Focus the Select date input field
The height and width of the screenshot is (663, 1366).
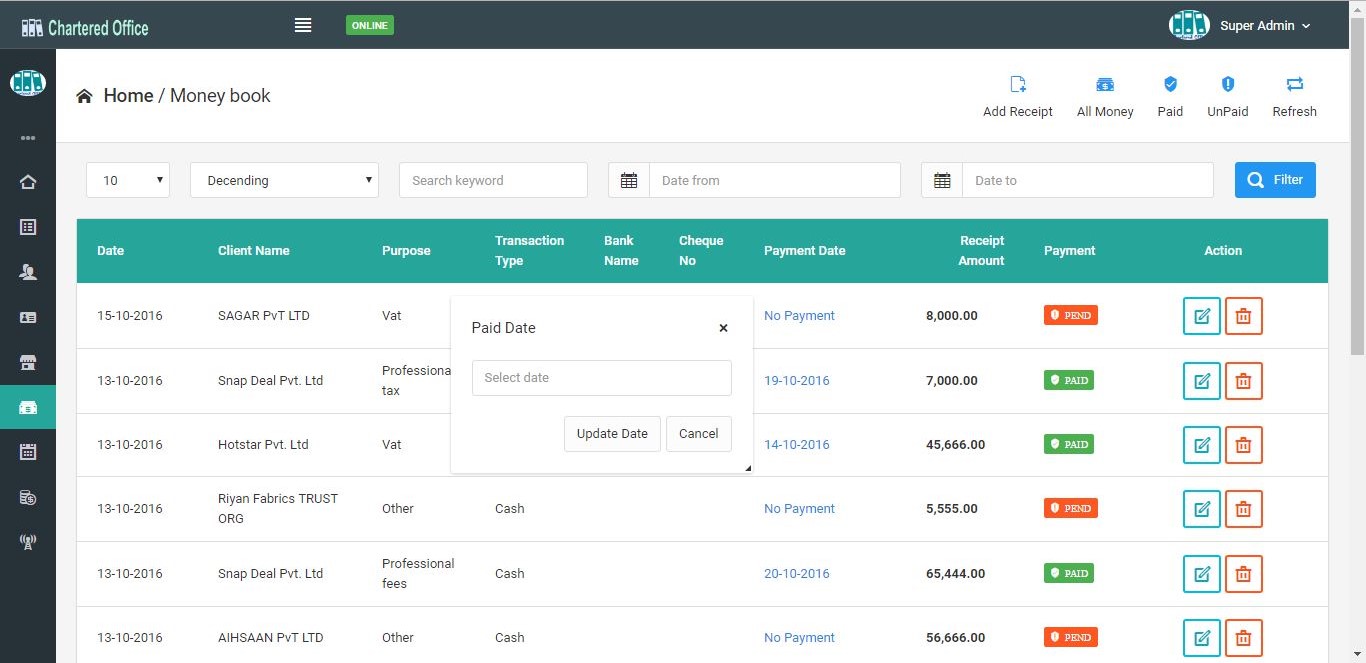pyautogui.click(x=602, y=378)
